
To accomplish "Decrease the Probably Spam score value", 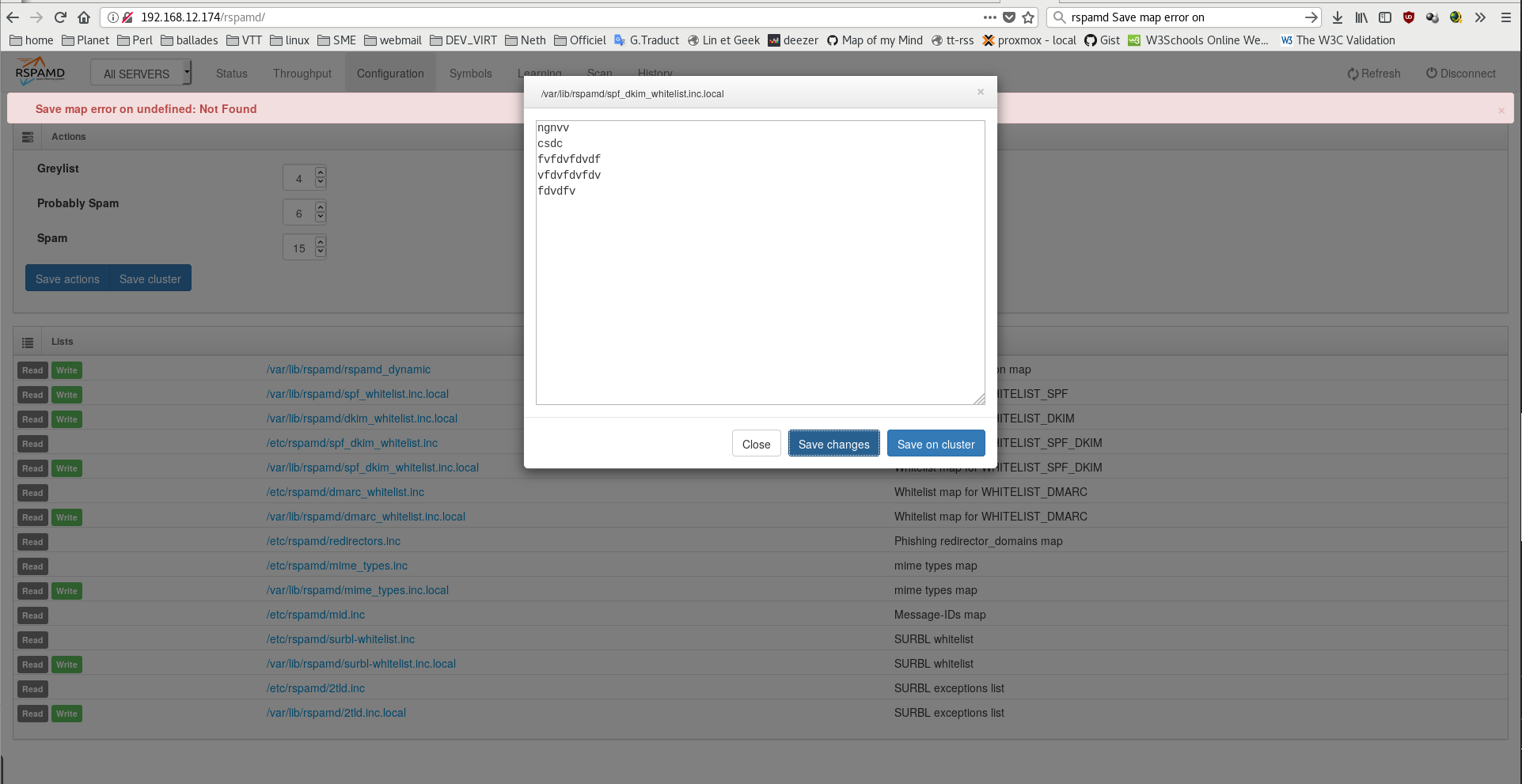I will point(321,217).
